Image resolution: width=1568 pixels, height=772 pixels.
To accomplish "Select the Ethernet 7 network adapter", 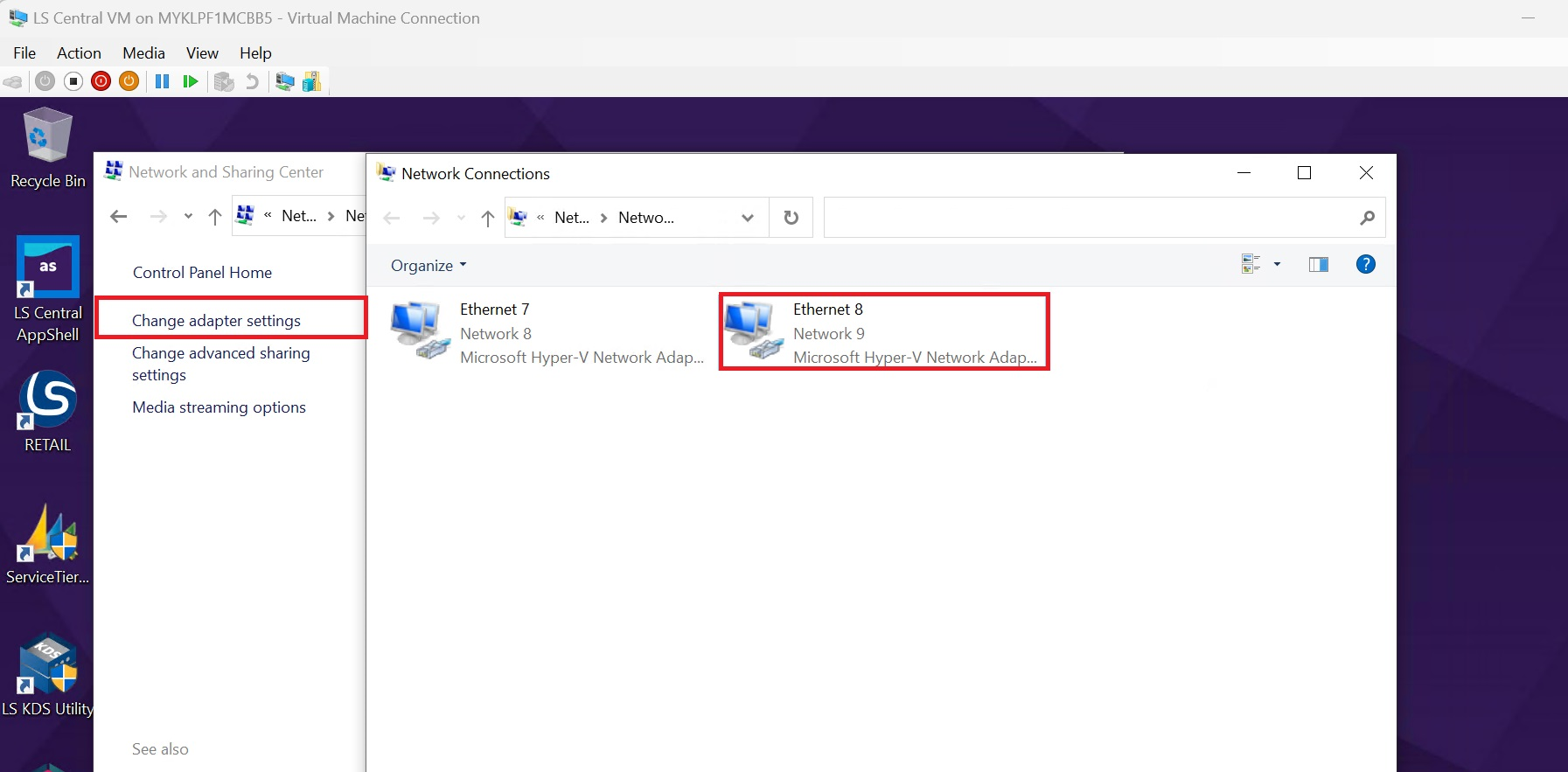I will pyautogui.click(x=547, y=332).
